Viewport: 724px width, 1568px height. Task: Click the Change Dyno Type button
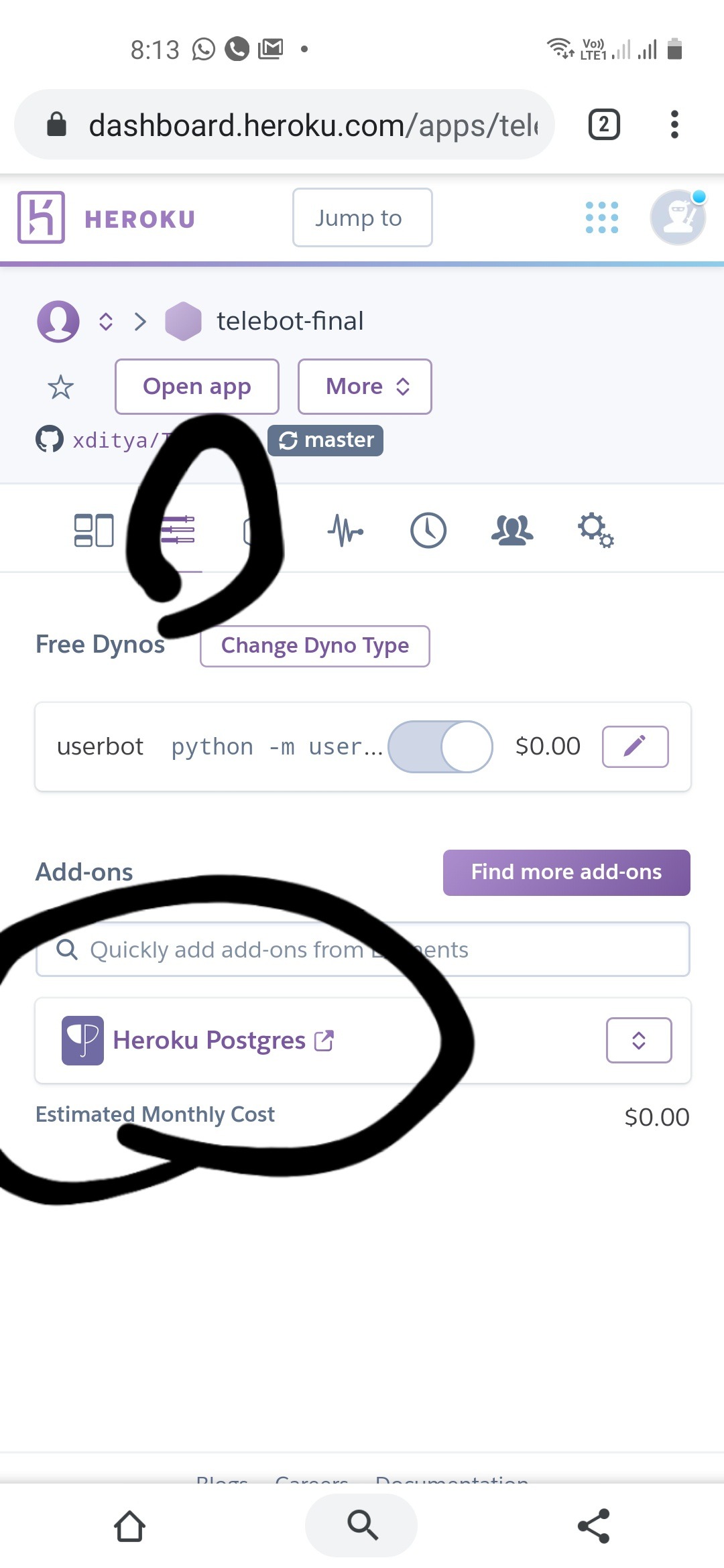315,646
